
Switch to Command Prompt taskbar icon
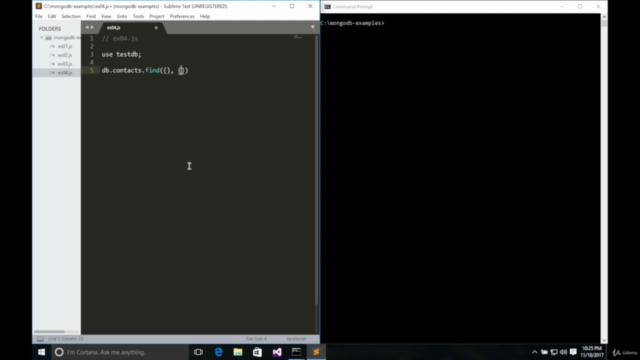296,352
